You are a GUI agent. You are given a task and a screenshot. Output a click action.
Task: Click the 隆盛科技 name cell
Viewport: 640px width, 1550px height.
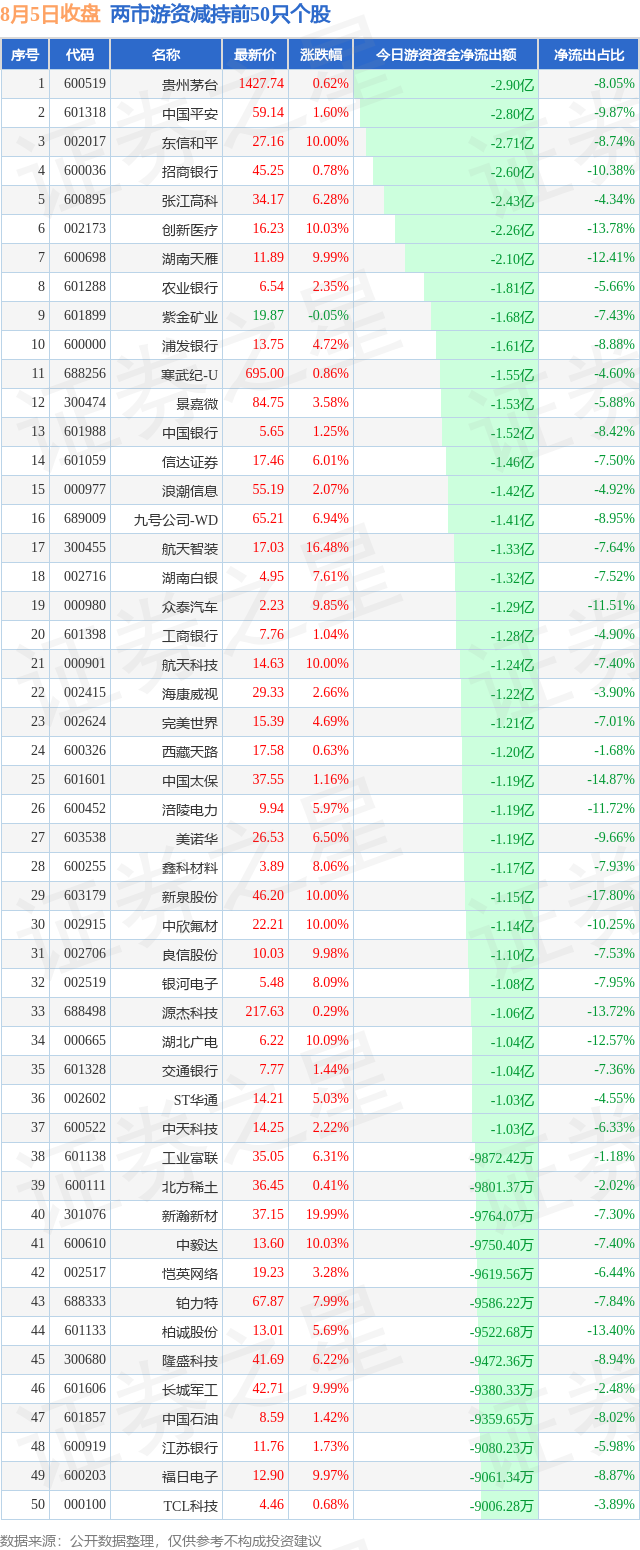pos(190,1360)
